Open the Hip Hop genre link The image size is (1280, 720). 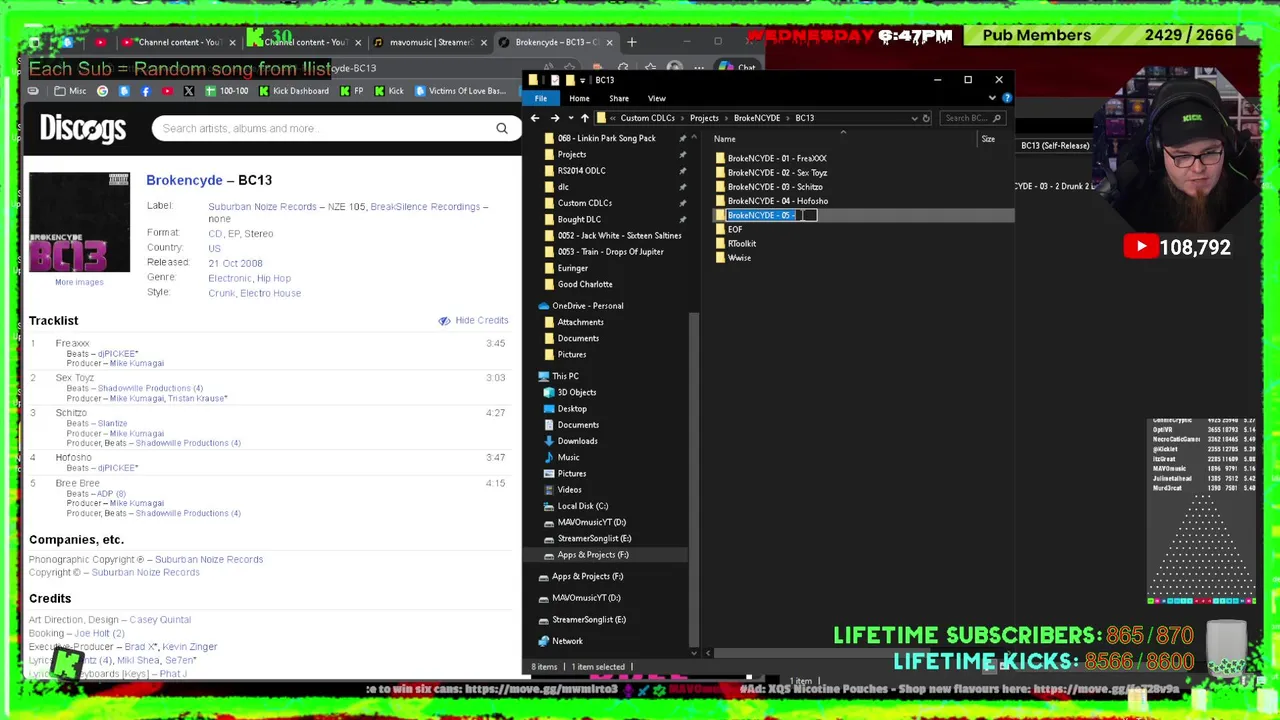click(274, 278)
